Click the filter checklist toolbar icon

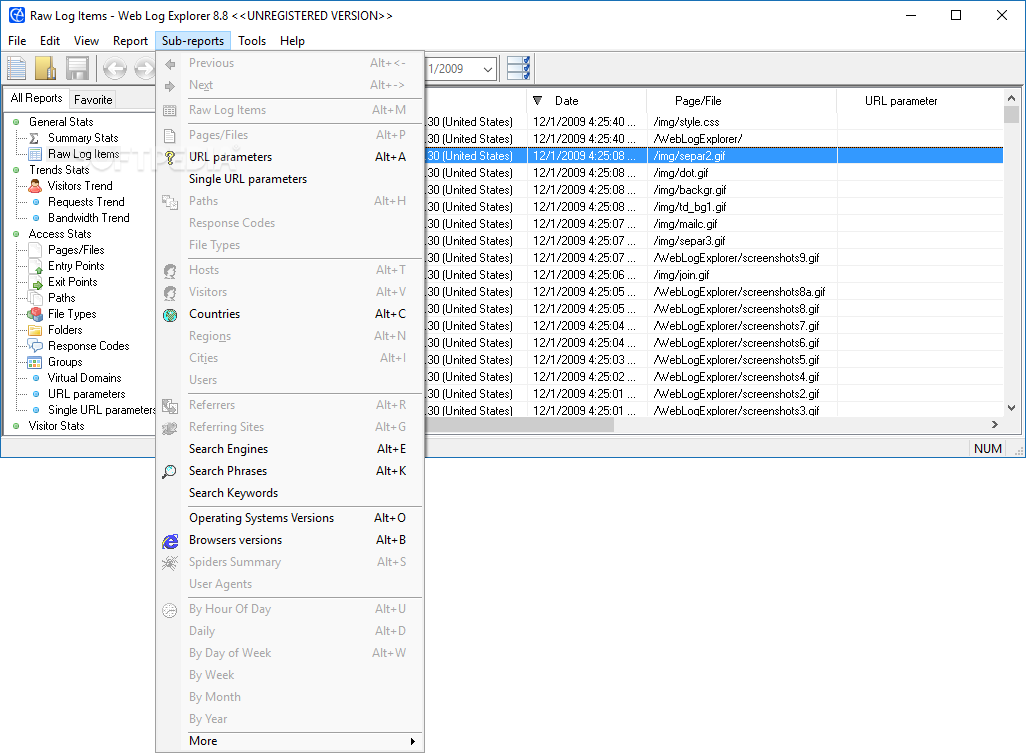pos(518,68)
